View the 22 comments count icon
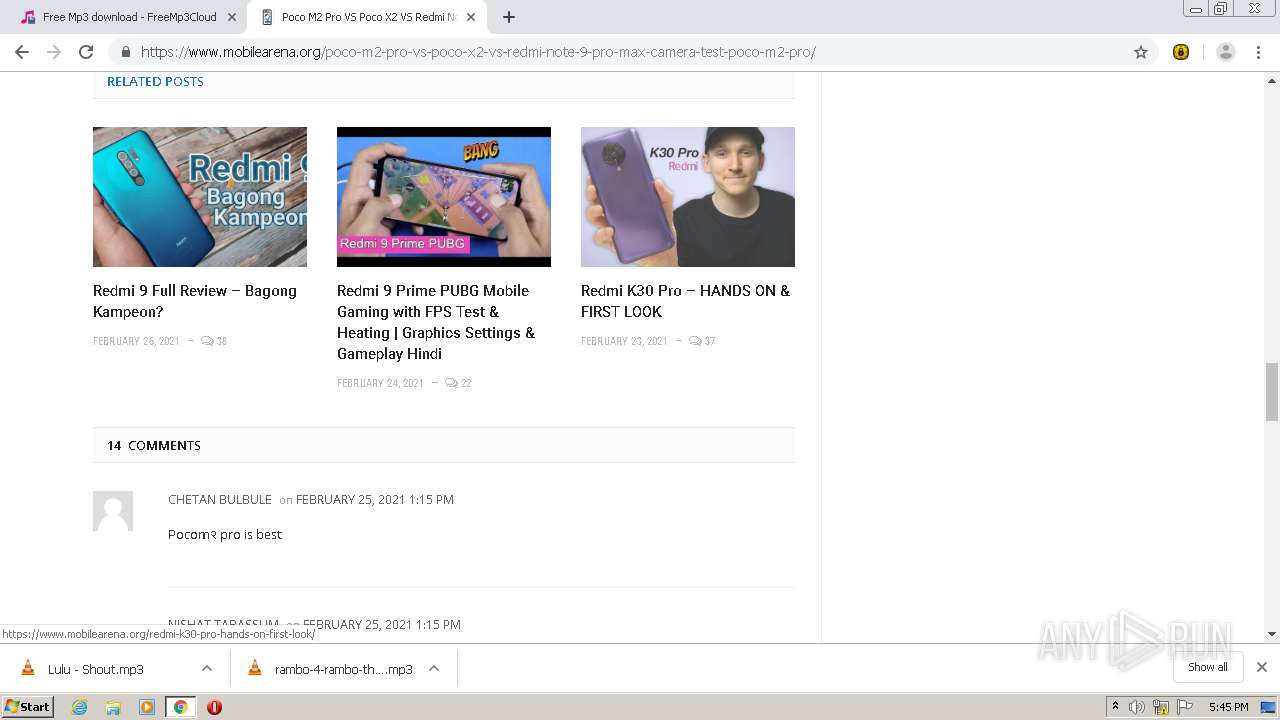 [458, 383]
